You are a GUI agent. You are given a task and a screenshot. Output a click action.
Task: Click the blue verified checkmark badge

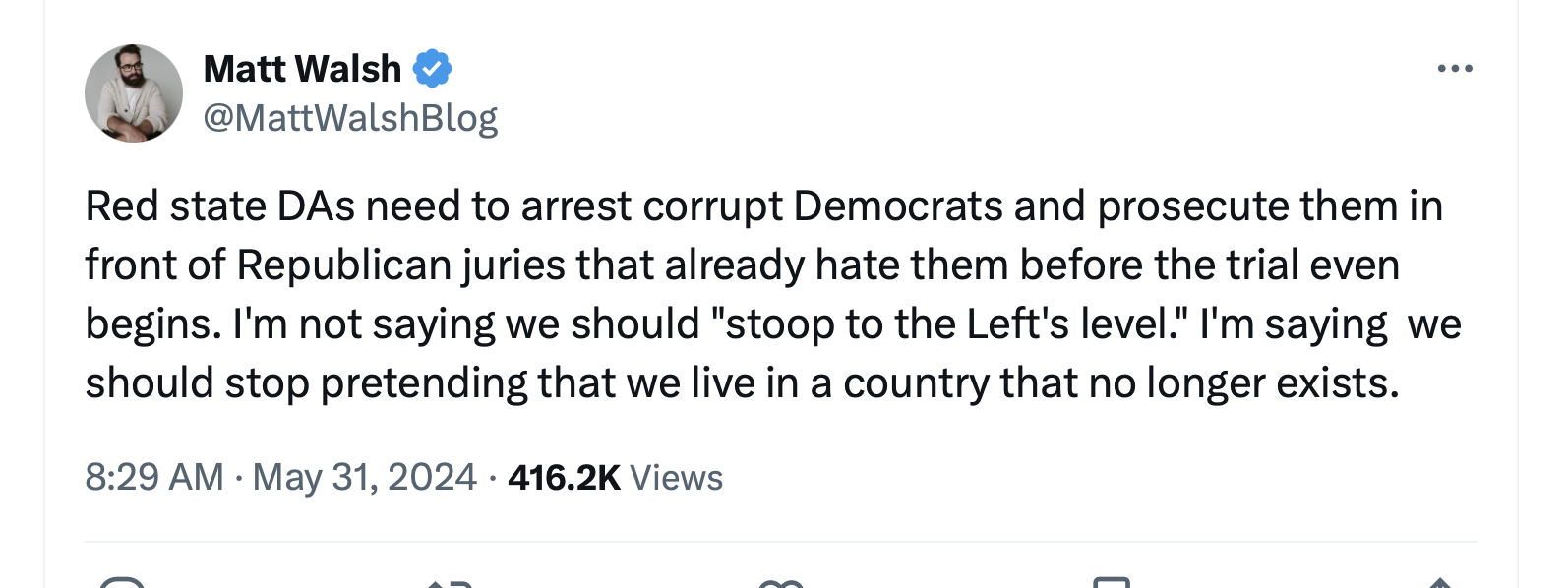(432, 69)
